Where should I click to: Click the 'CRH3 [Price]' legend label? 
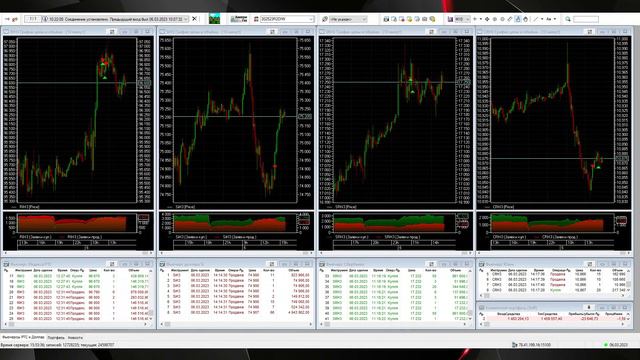point(503,207)
